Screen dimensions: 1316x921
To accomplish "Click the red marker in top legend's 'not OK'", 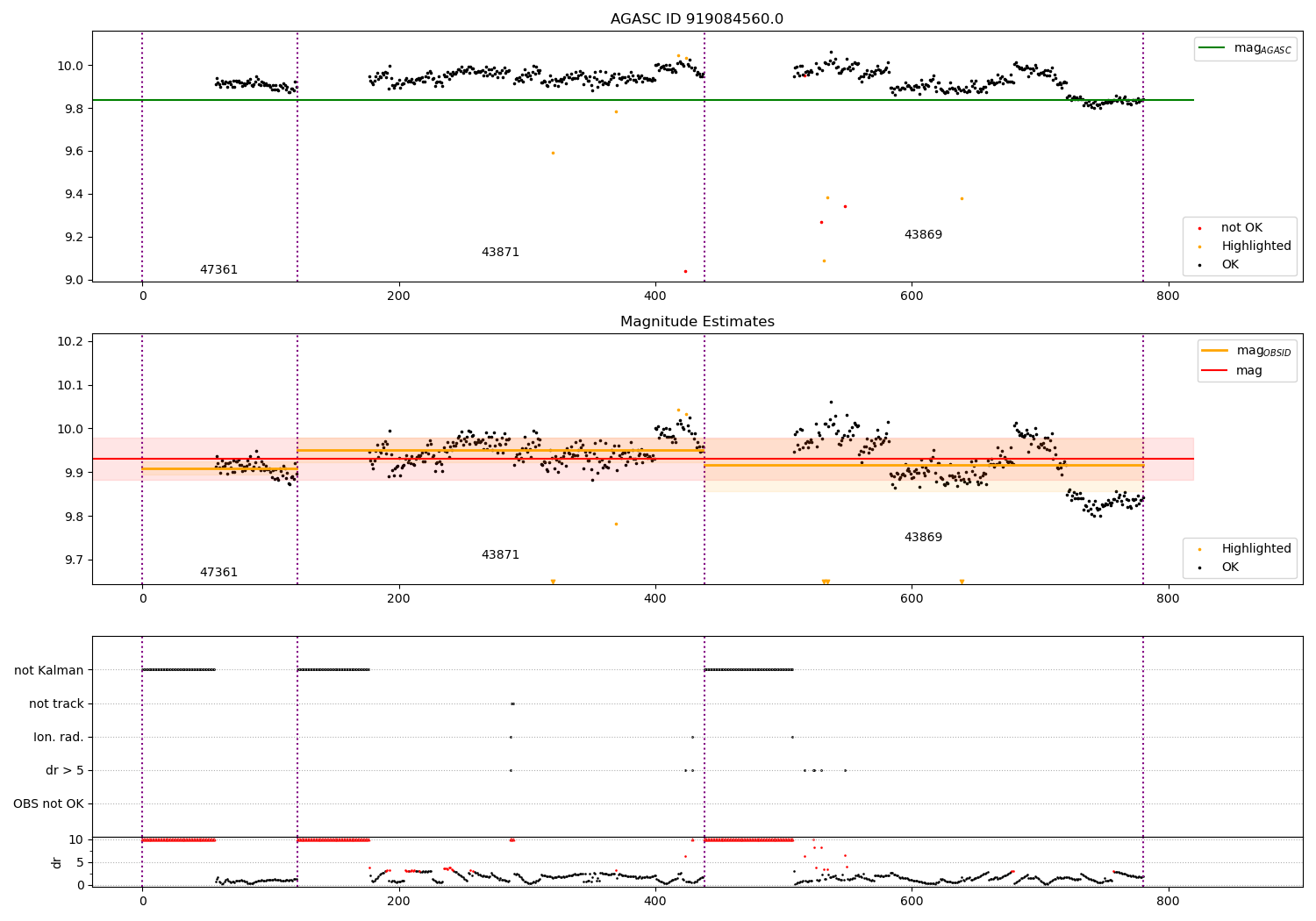I will coord(1200,229).
